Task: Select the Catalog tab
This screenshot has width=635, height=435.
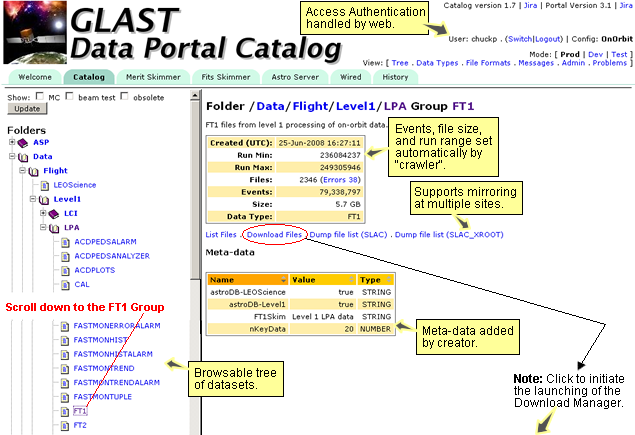Action: [89, 77]
